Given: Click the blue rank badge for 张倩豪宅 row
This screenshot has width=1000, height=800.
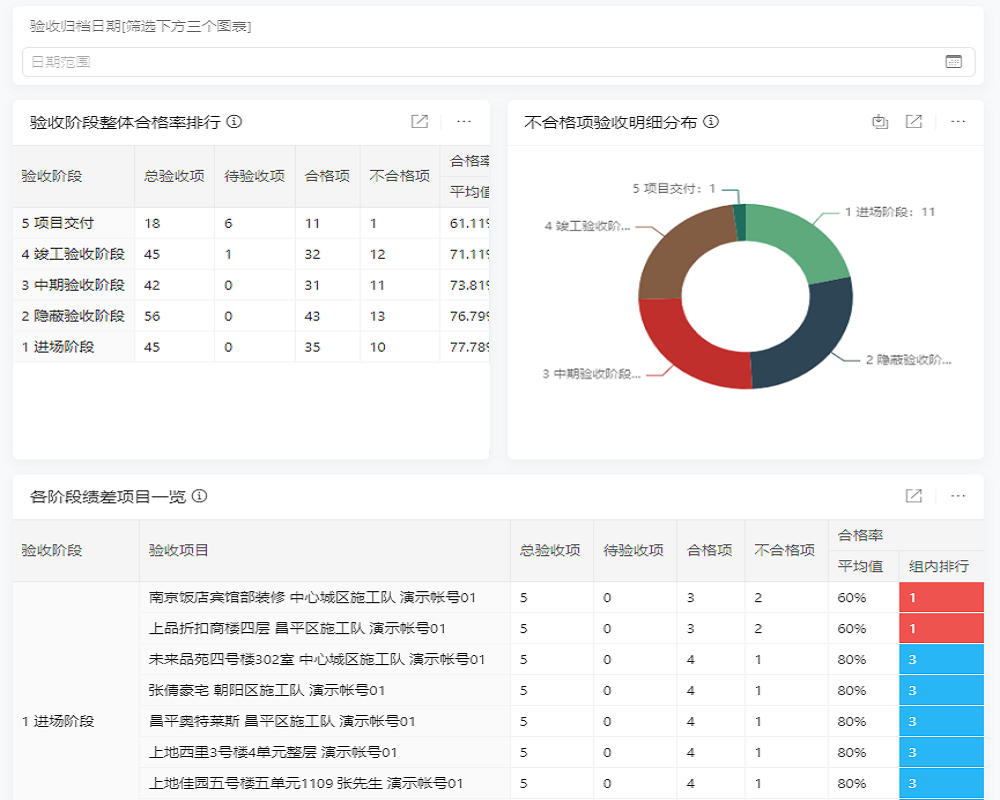Looking at the screenshot, I should (941, 689).
